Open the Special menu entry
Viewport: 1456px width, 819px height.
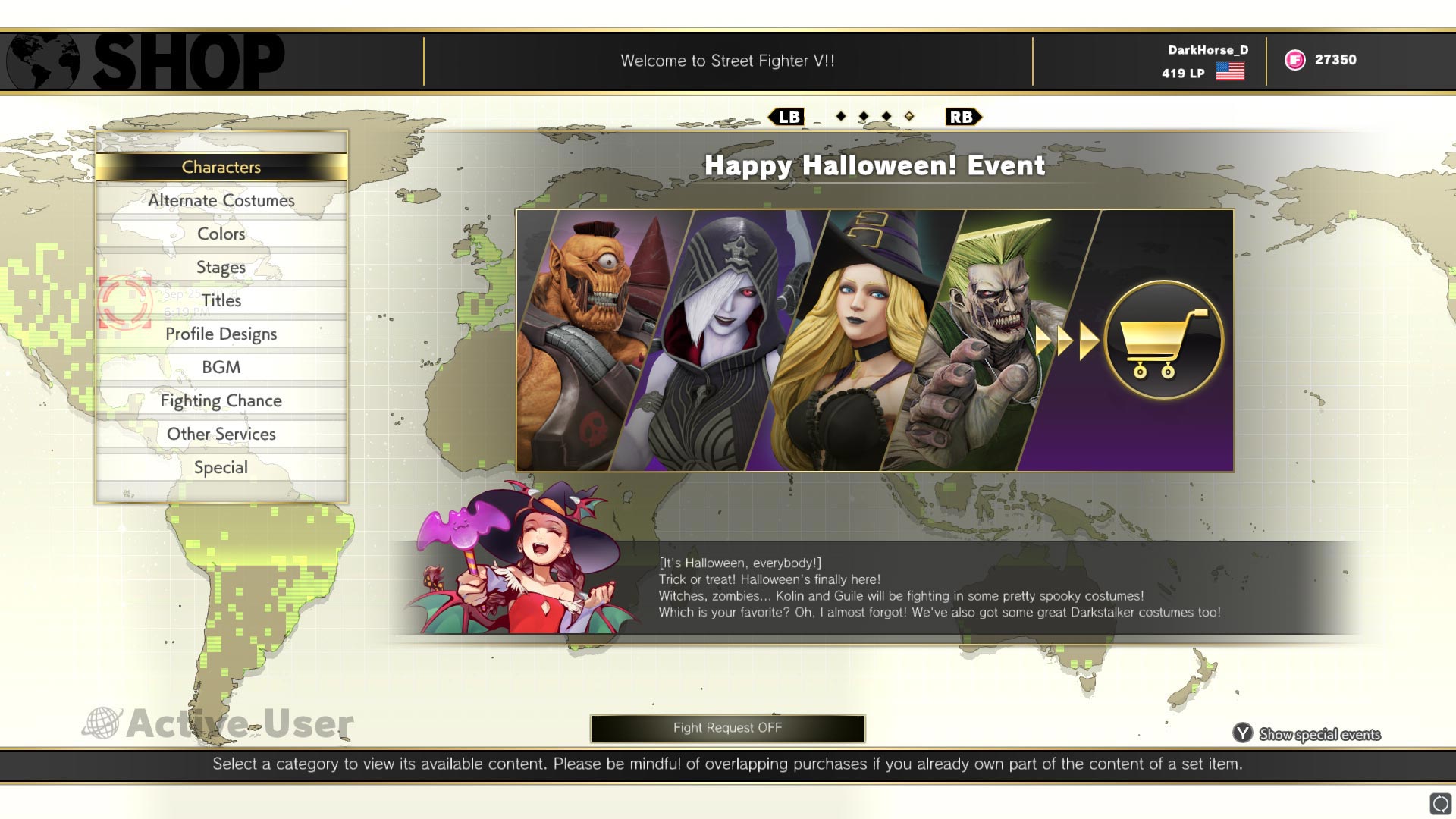(x=221, y=467)
